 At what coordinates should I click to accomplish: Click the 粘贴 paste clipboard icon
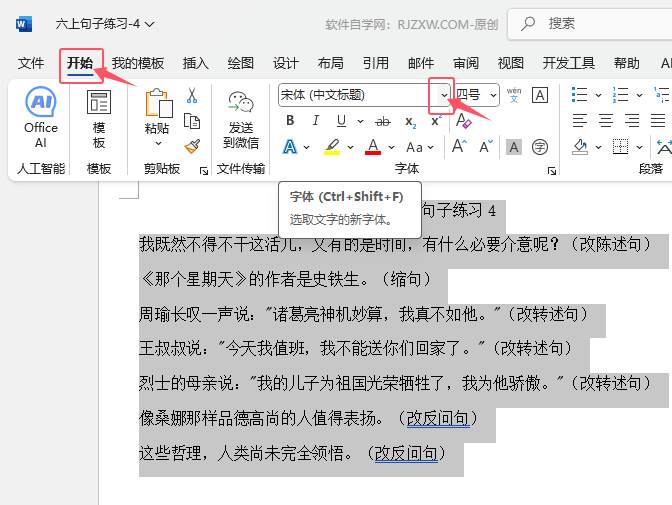pyautogui.click(x=159, y=103)
